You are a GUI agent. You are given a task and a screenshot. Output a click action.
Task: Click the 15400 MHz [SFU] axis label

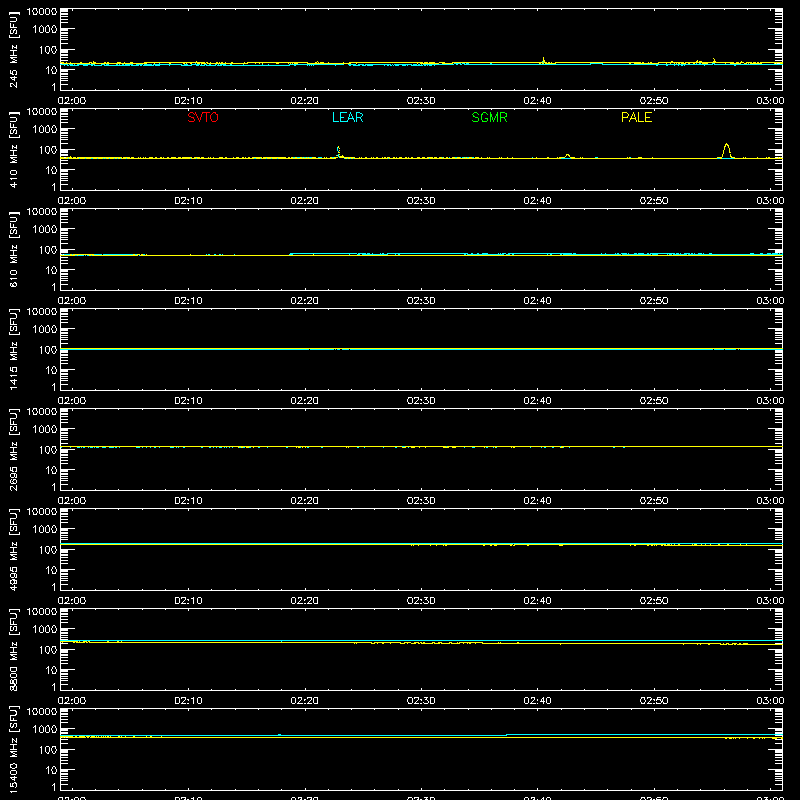tap(13, 750)
